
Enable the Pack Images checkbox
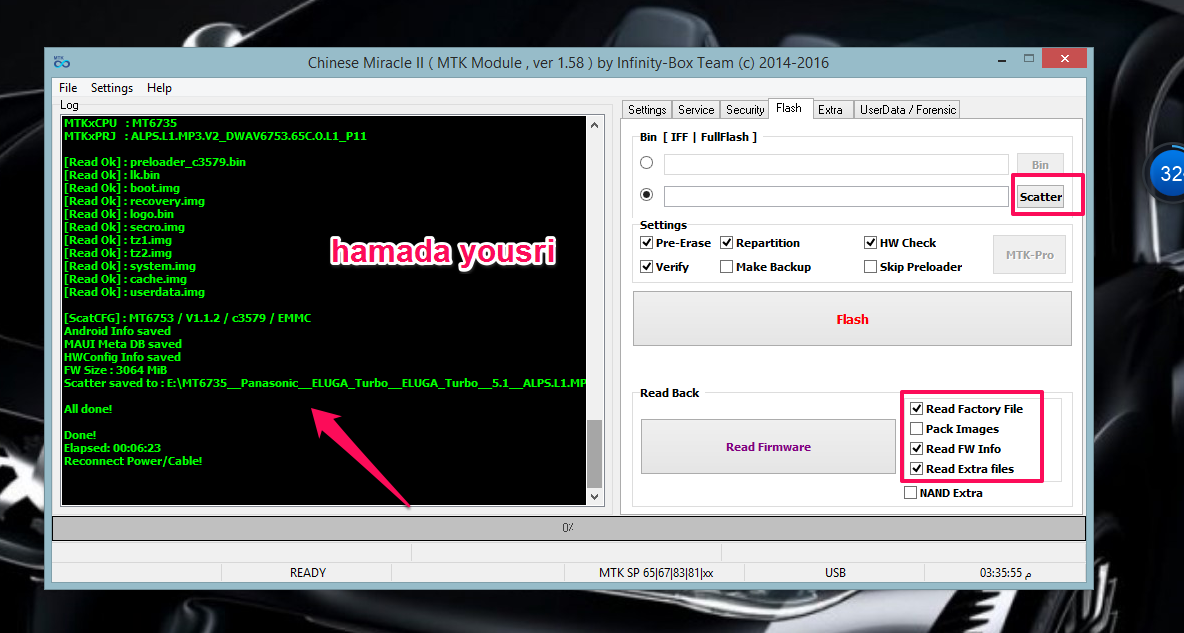917,428
